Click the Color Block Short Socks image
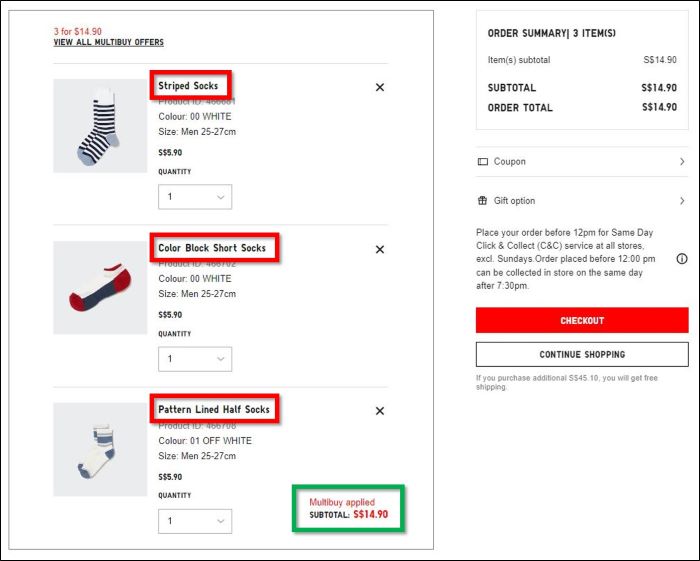The height and width of the screenshot is (561, 700). click(100, 288)
